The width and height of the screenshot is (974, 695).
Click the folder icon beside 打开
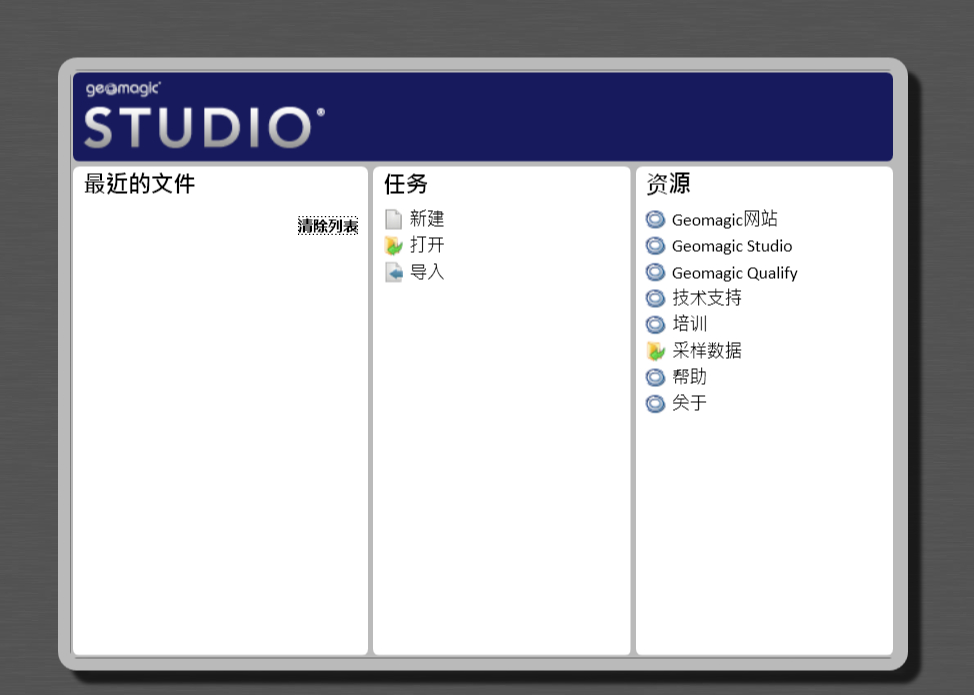tap(393, 246)
